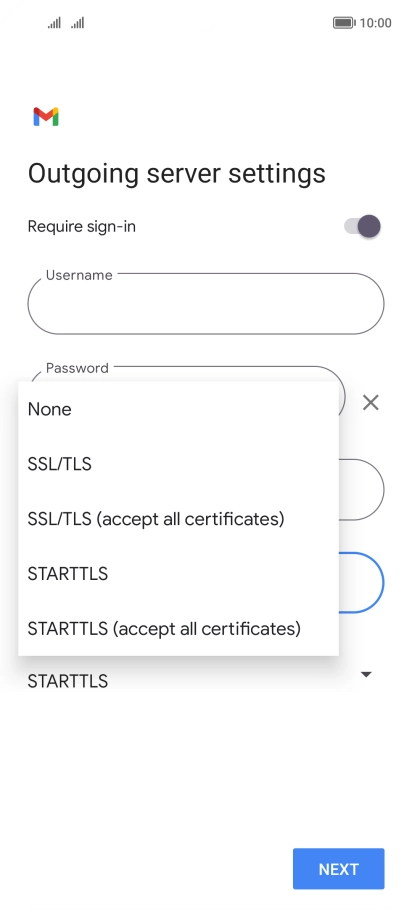The image size is (412, 910).
Task: Tap the first signal strength icon
Action: point(55,23)
